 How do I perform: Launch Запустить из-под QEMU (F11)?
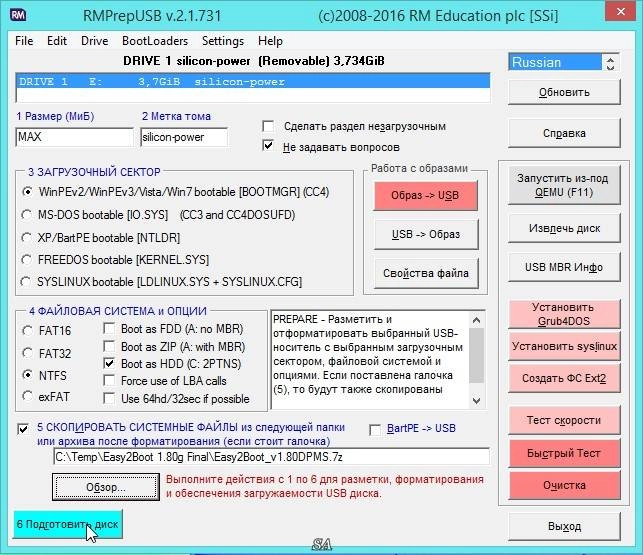(564, 185)
